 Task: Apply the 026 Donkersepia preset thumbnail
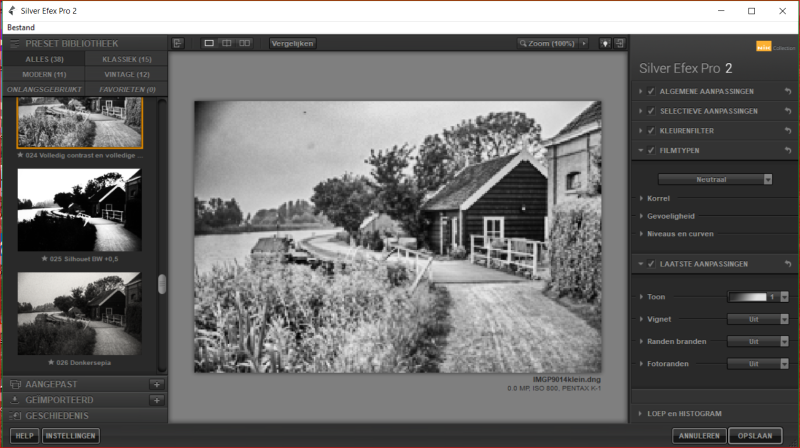point(80,313)
